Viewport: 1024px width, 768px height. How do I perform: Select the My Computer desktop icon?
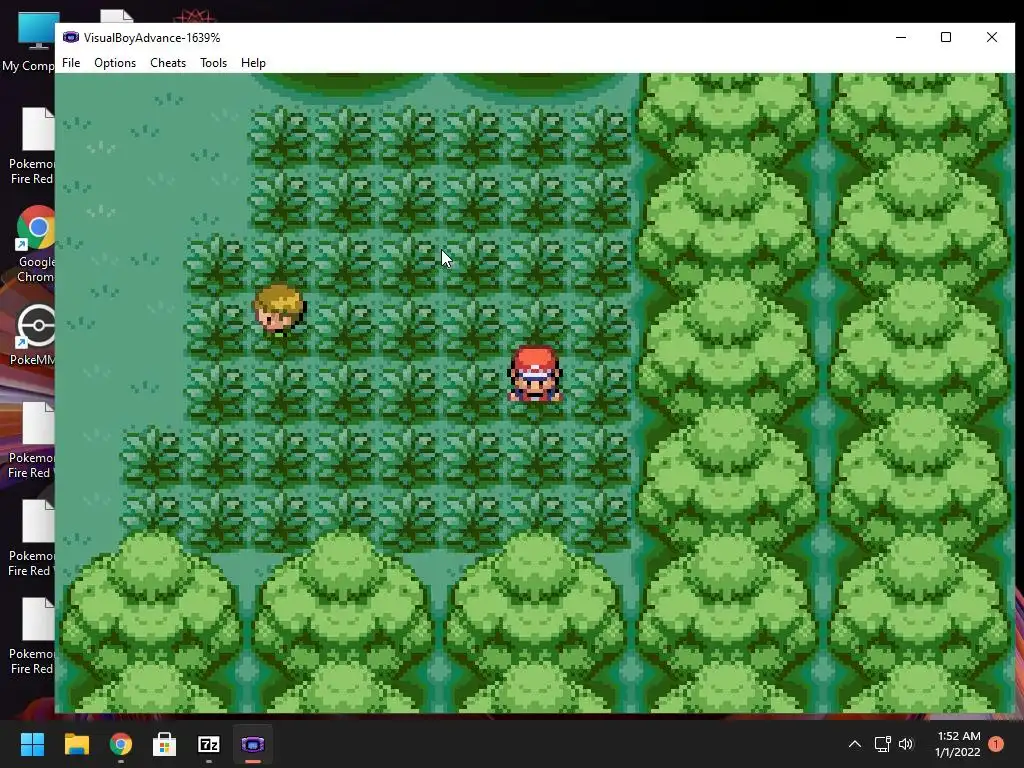click(x=29, y=42)
